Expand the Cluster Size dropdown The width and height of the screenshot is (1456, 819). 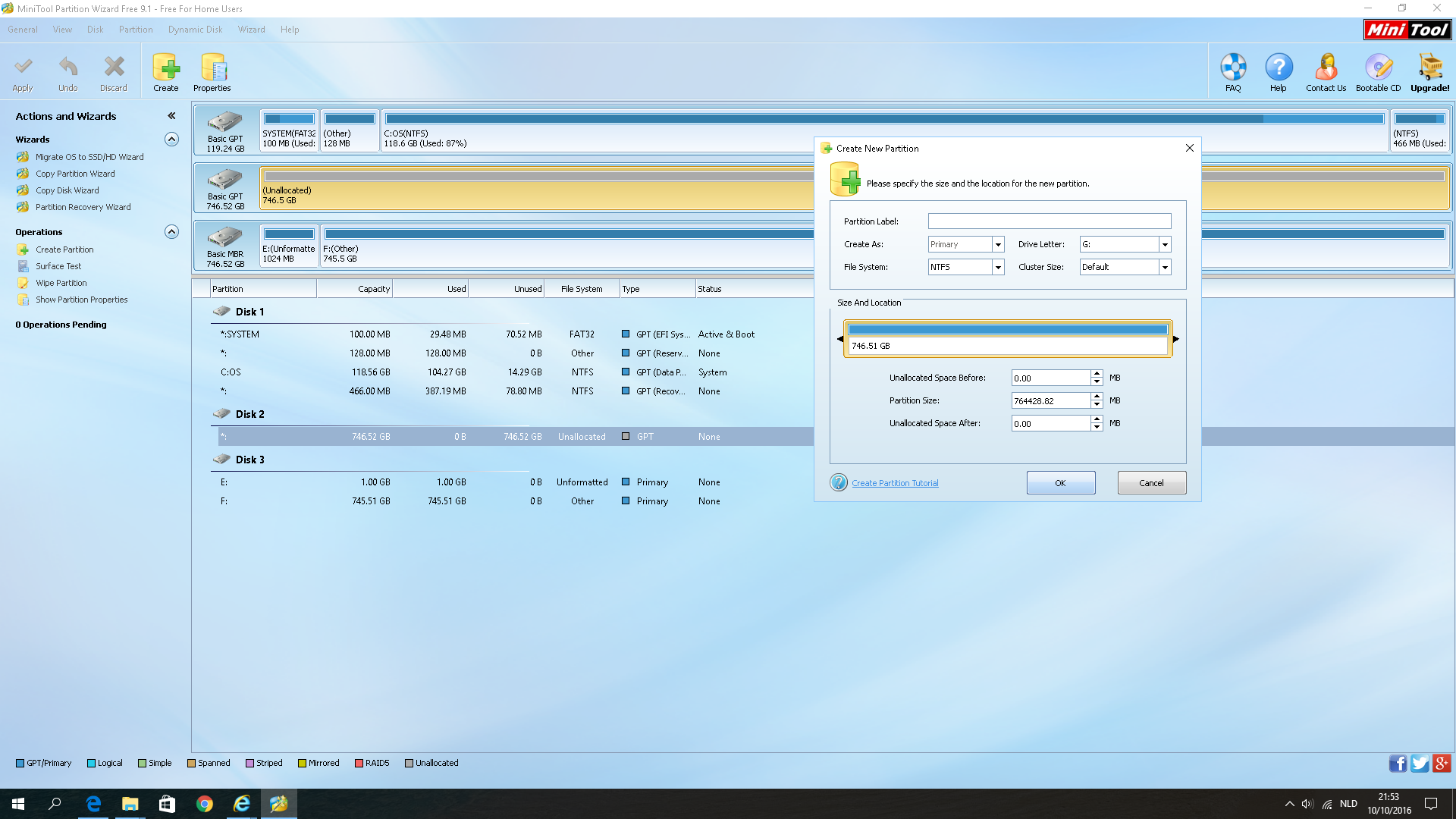click(x=1165, y=267)
